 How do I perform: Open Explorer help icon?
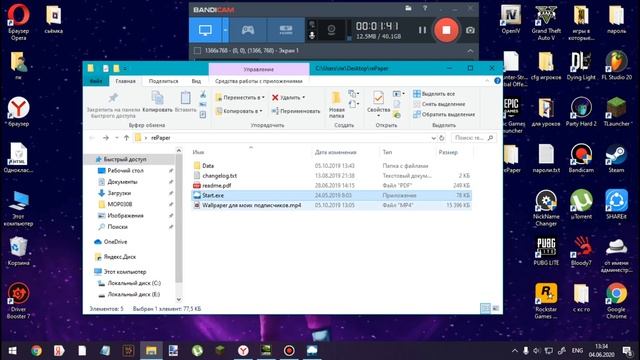[497, 81]
